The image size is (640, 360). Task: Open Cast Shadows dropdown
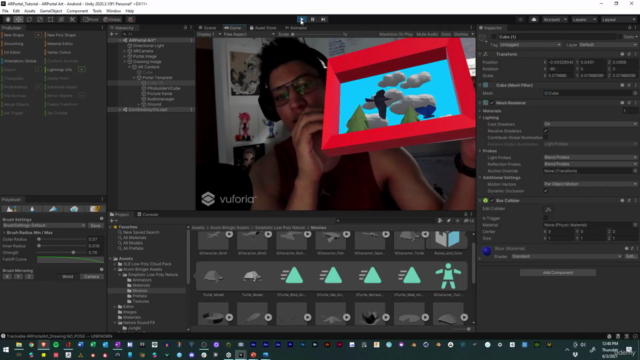pyautogui.click(x=590, y=124)
